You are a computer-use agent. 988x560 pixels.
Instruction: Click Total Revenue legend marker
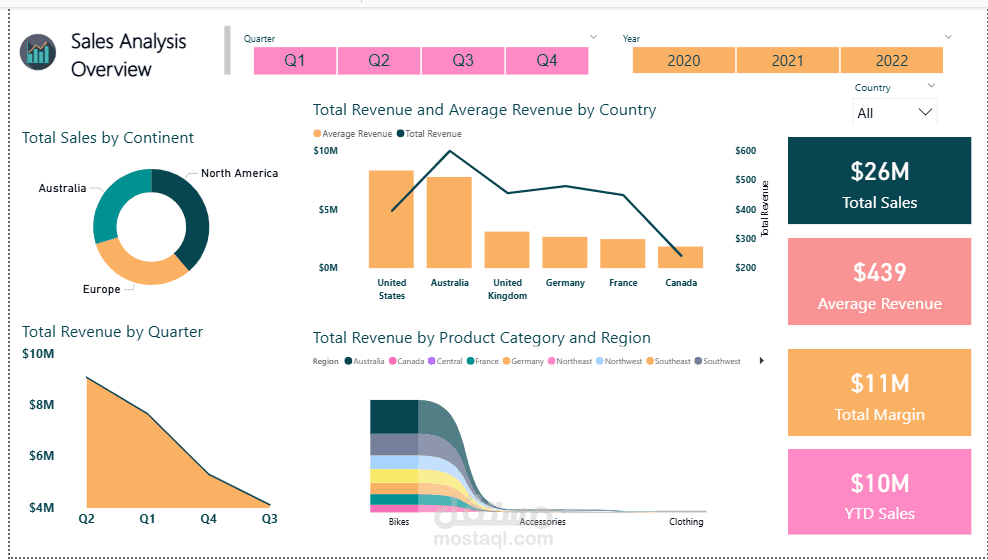point(401,134)
